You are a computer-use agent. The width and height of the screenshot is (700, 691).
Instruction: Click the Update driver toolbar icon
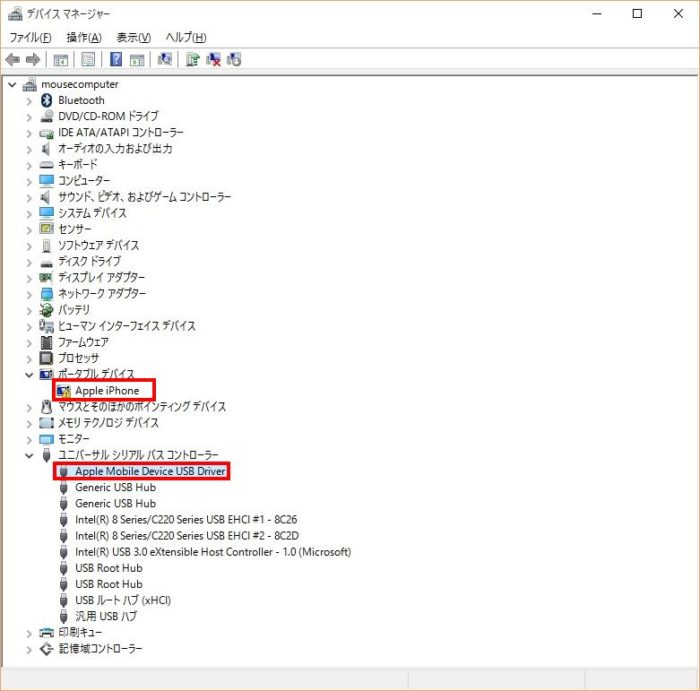(193, 59)
